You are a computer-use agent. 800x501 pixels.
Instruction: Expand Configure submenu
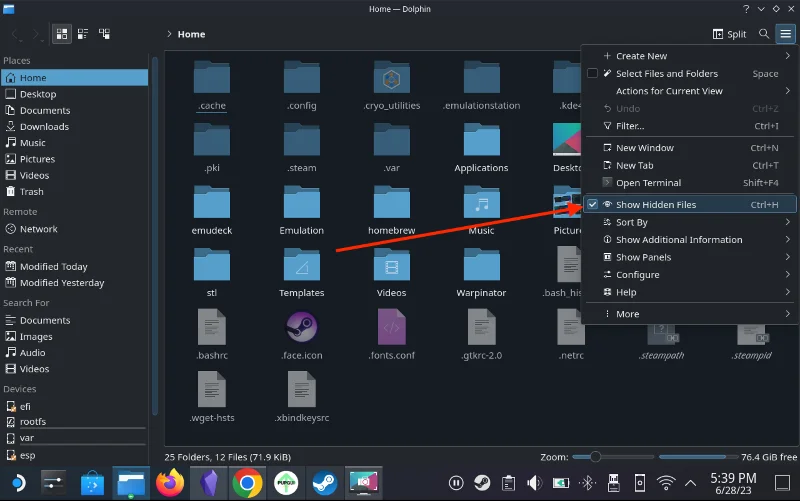(689, 274)
